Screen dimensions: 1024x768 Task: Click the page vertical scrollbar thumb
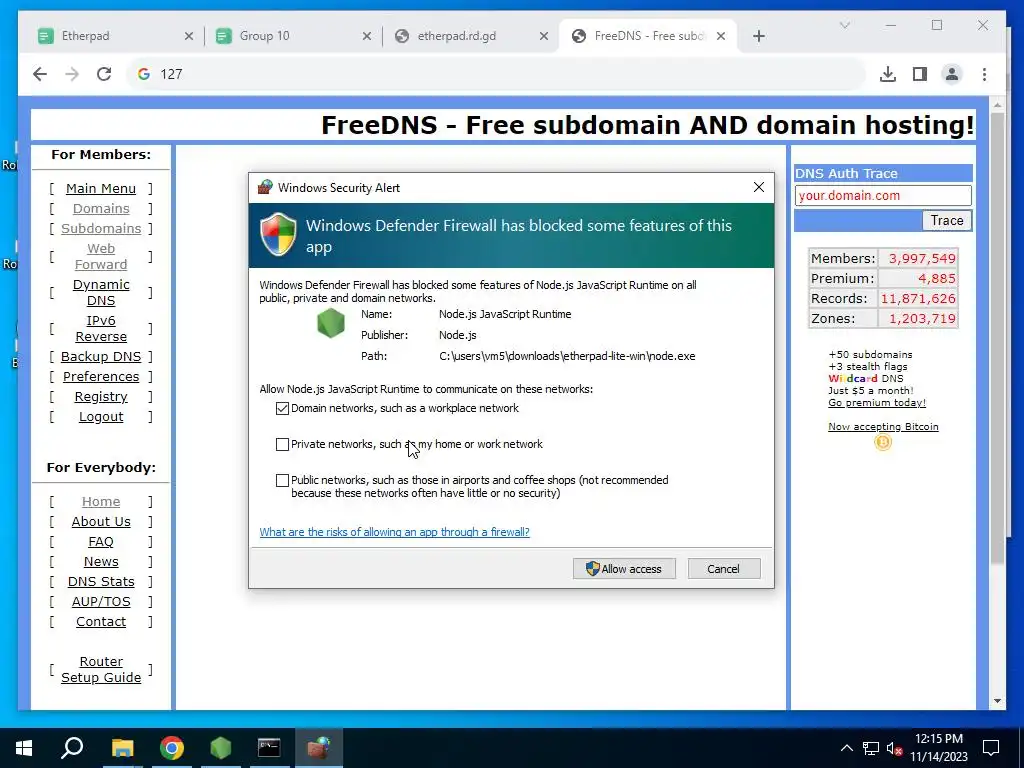pos(997,338)
